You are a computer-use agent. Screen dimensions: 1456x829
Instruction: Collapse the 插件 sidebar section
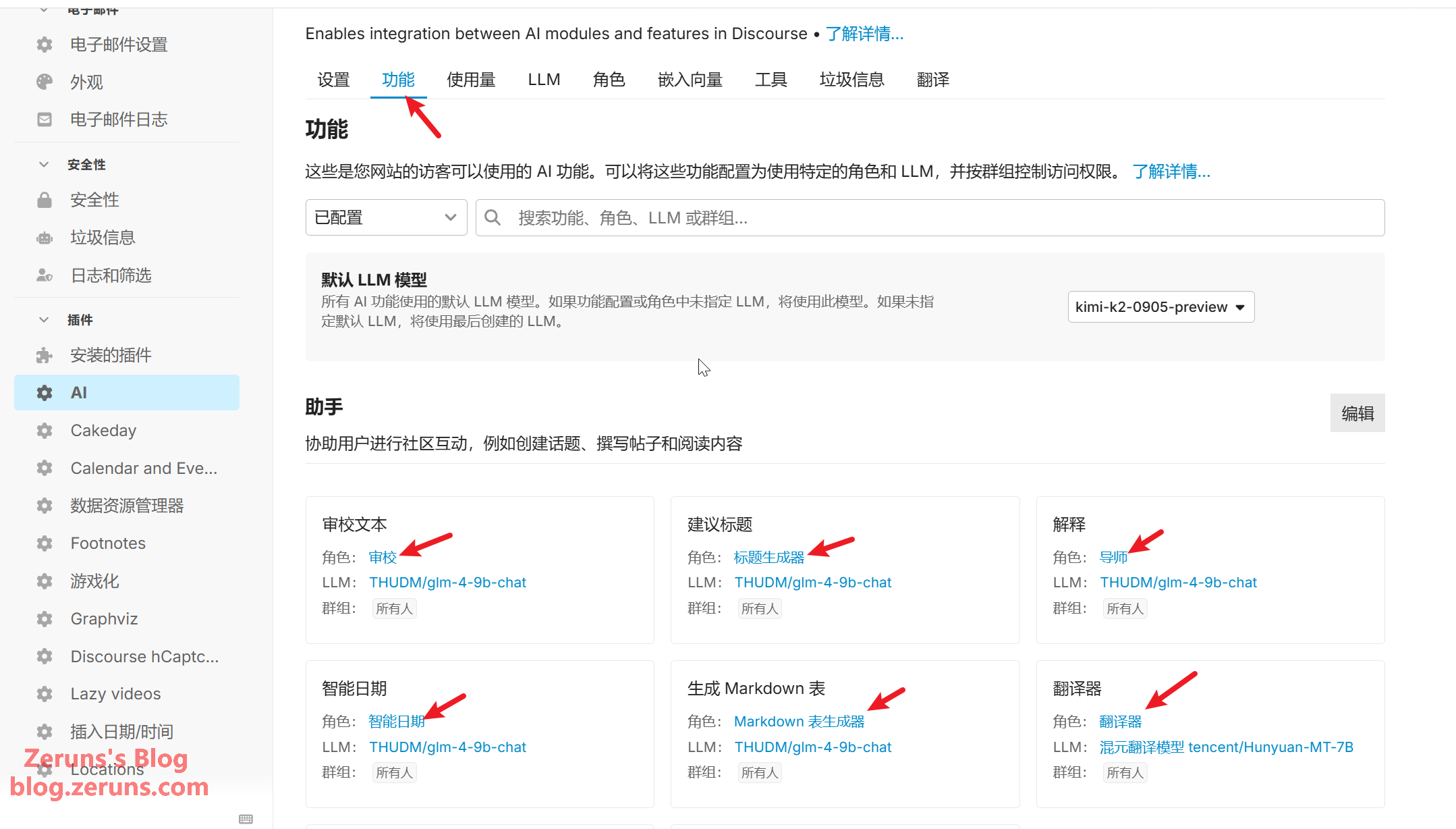tap(44, 320)
